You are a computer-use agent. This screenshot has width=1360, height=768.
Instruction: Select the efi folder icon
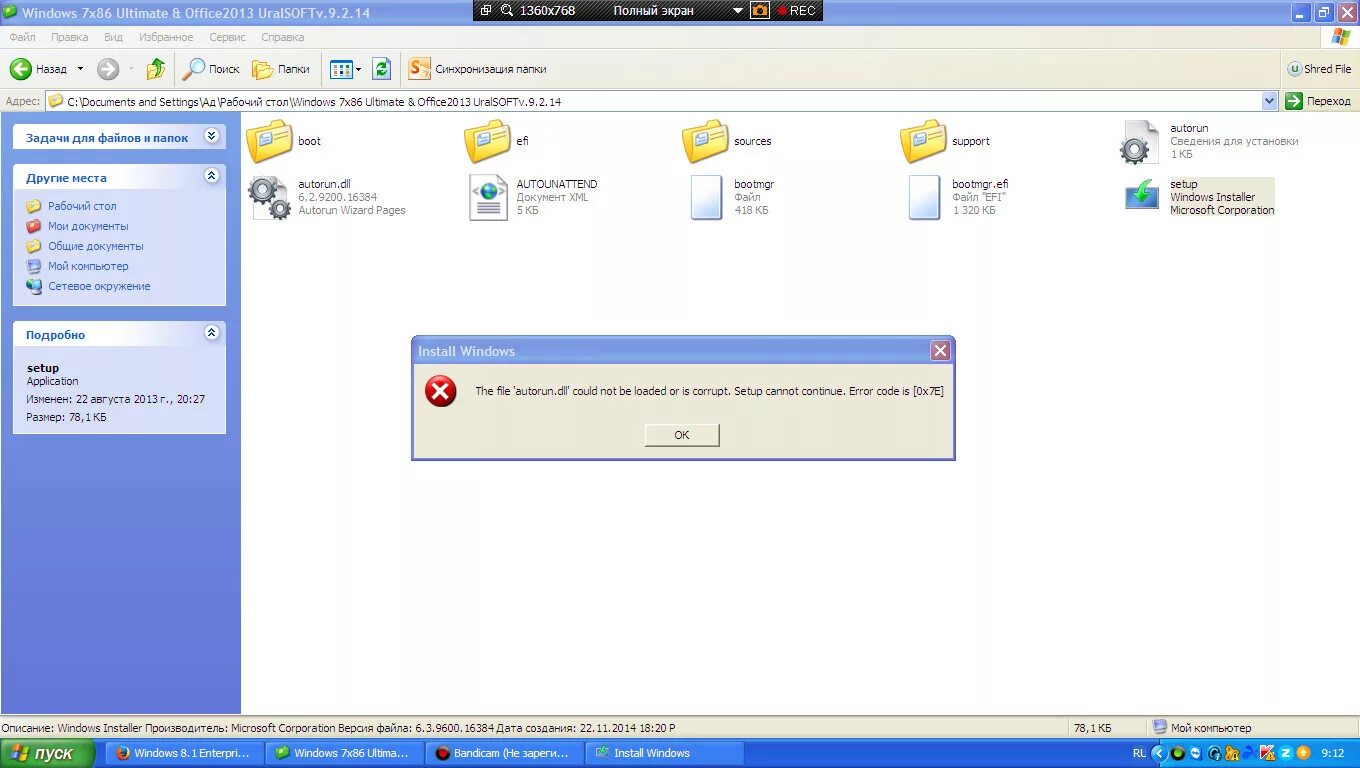[x=487, y=141]
